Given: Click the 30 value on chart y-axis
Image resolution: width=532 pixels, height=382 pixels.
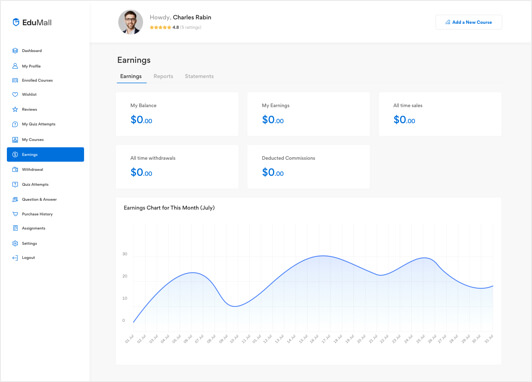Looking at the screenshot, I should click(125, 254).
